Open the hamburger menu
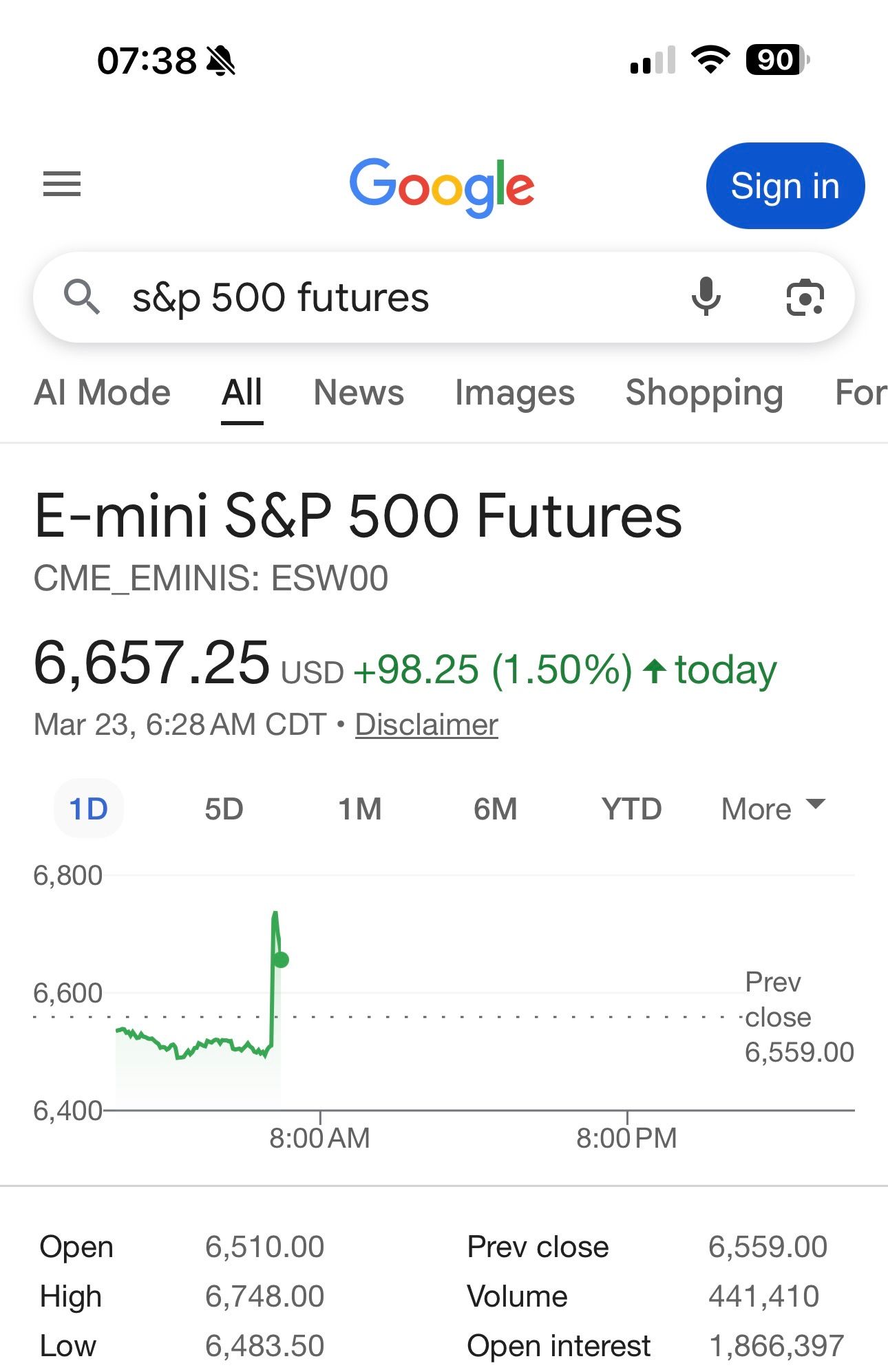The height and width of the screenshot is (1372, 888). [62, 184]
